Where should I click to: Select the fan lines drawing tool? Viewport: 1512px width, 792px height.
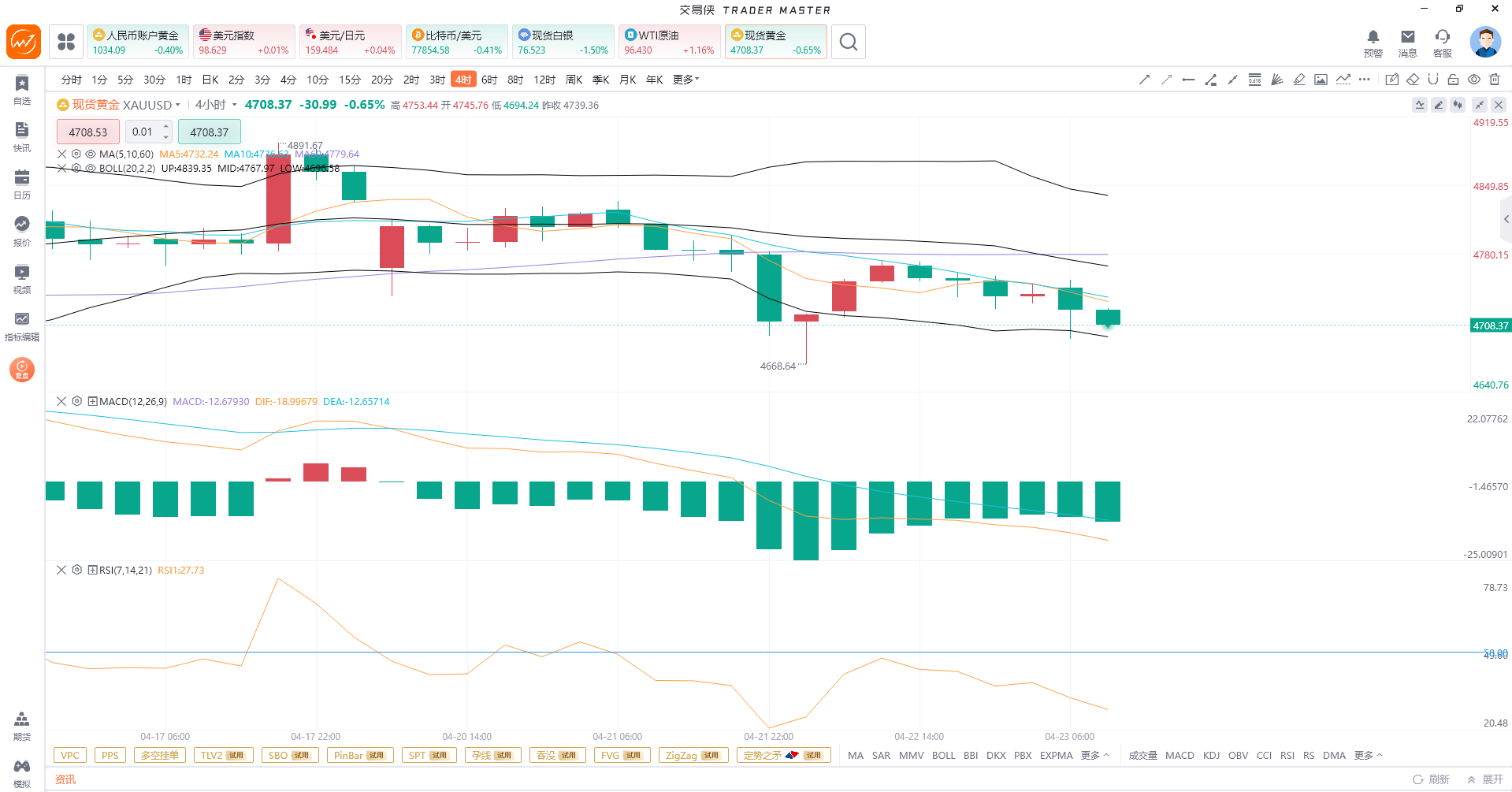click(x=1276, y=80)
